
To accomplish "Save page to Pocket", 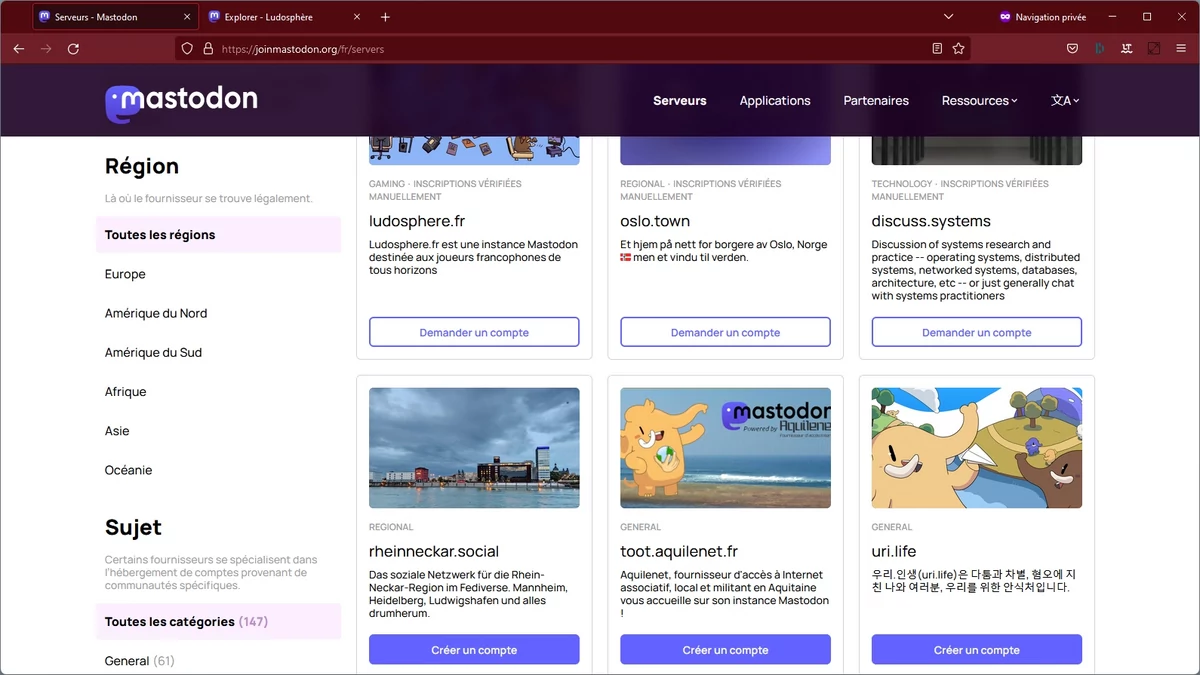I will [1072, 48].
